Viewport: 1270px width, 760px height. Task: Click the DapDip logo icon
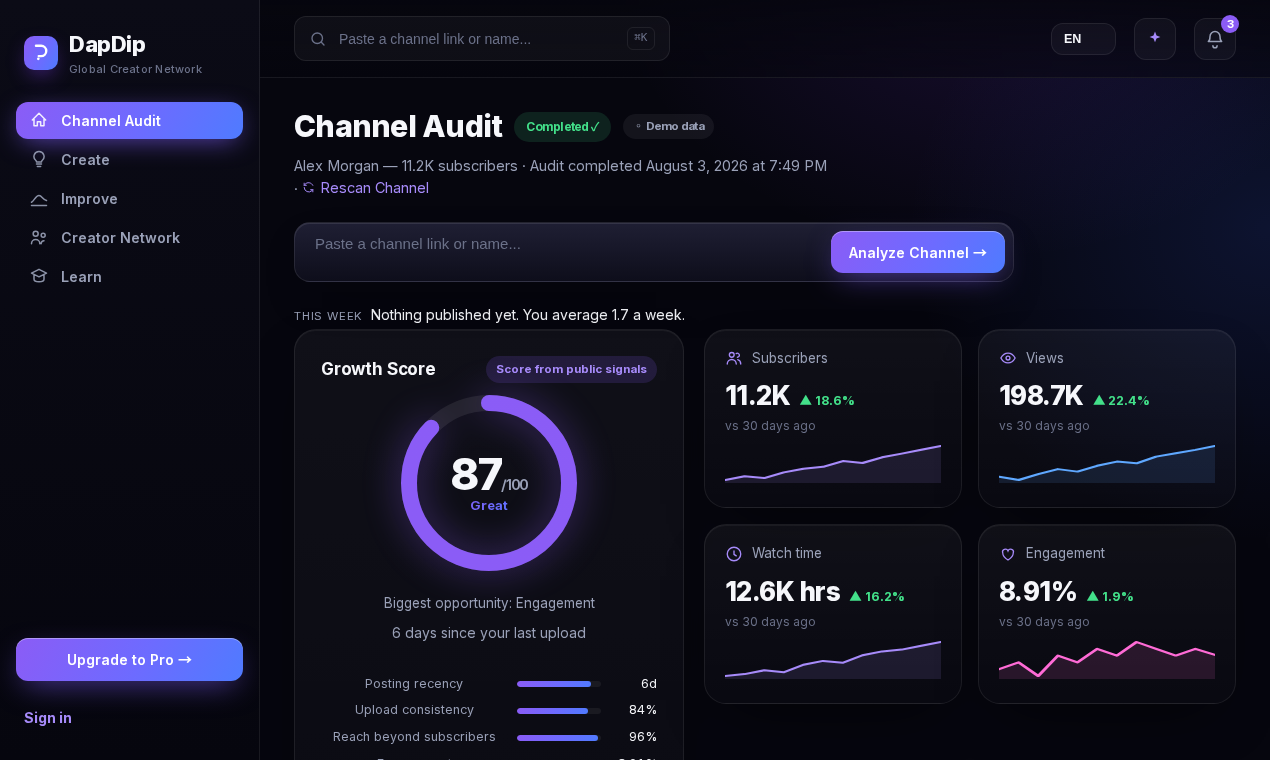point(41,53)
